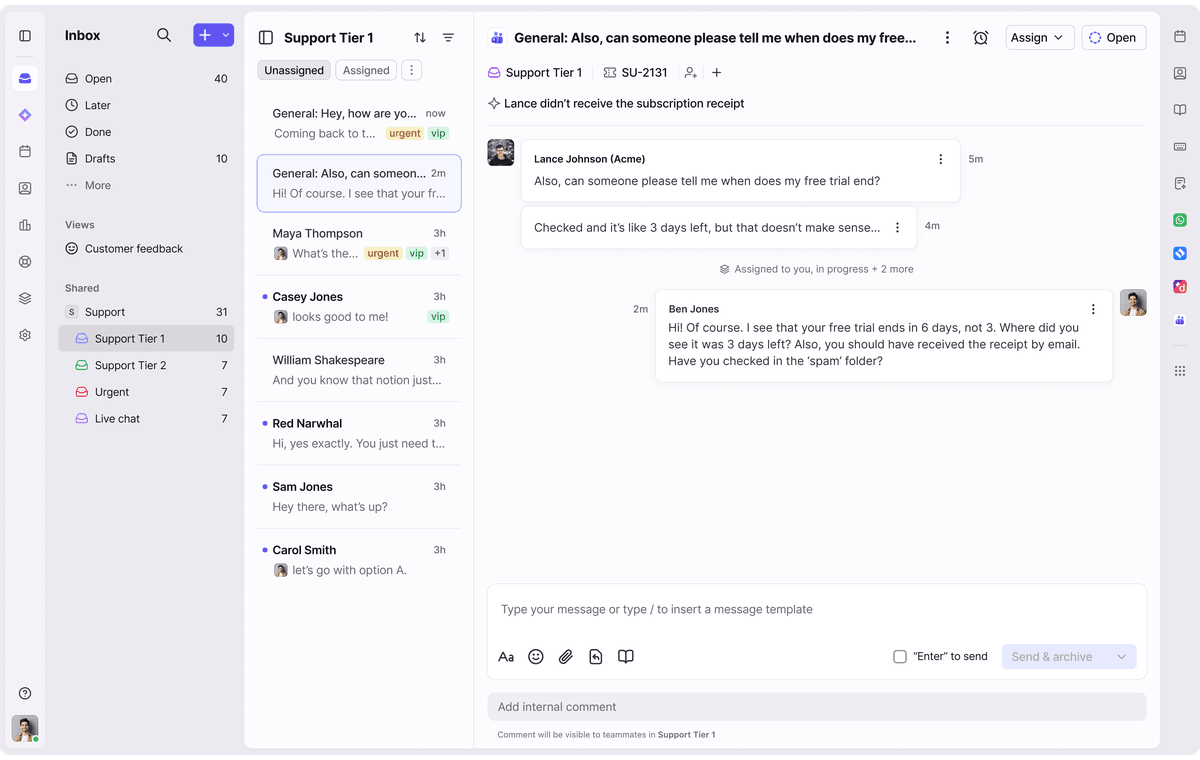Click the plus compose button
Image resolution: width=1200 pixels, height=760 pixels.
coord(205,35)
